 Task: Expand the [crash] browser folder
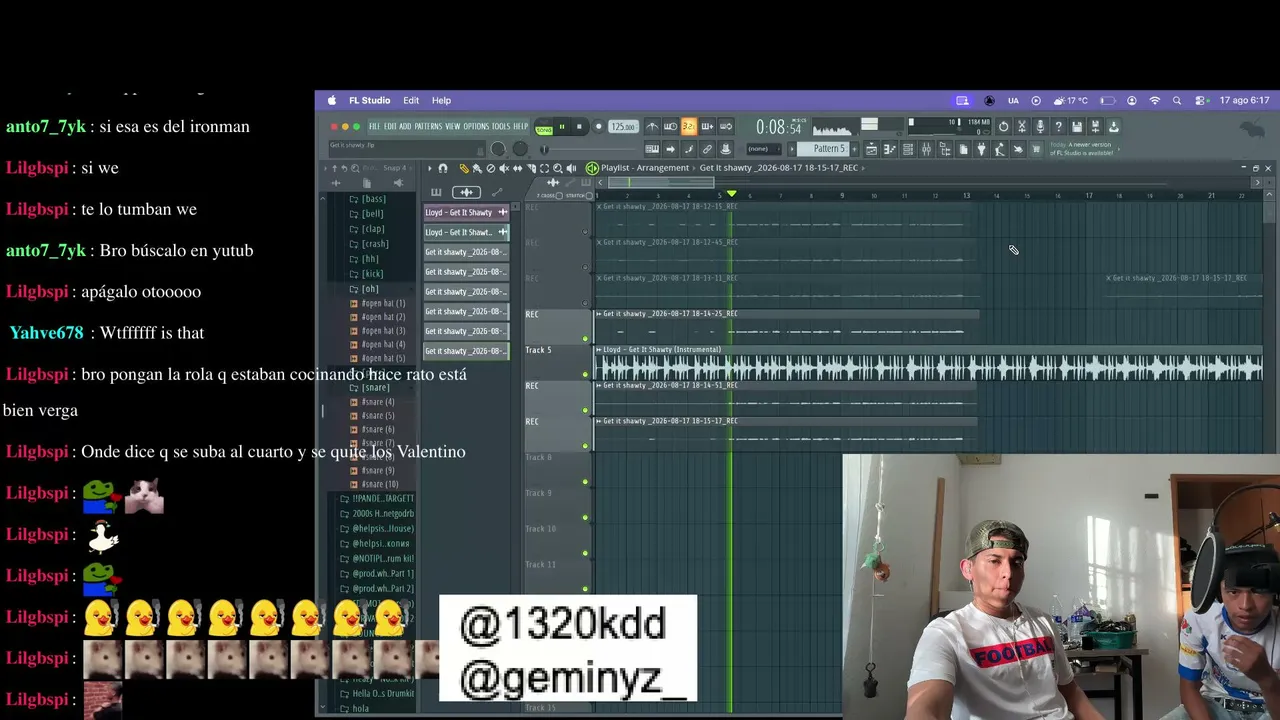pyautogui.click(x=369, y=244)
